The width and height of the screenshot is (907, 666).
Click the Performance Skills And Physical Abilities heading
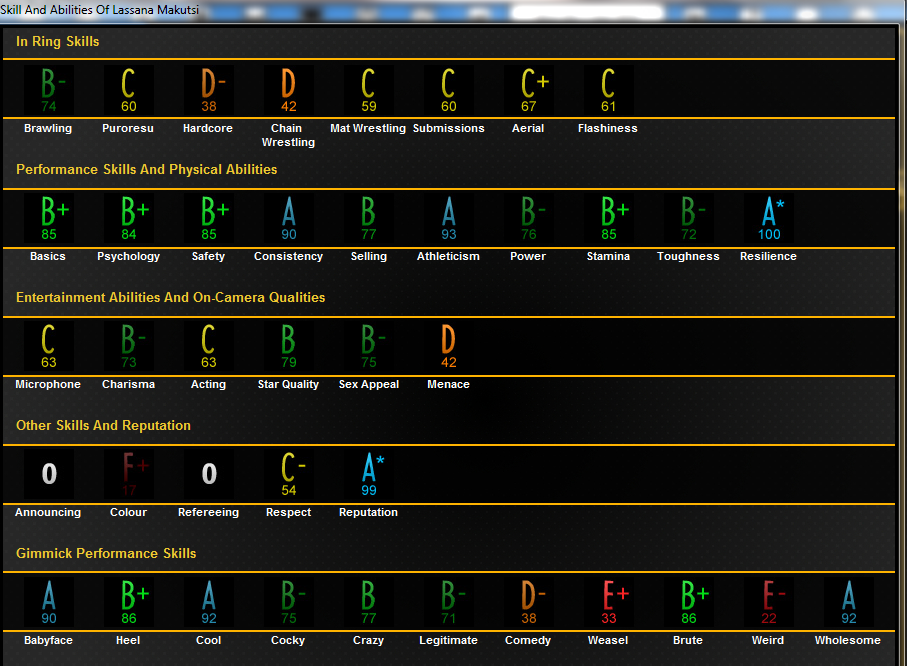(146, 170)
